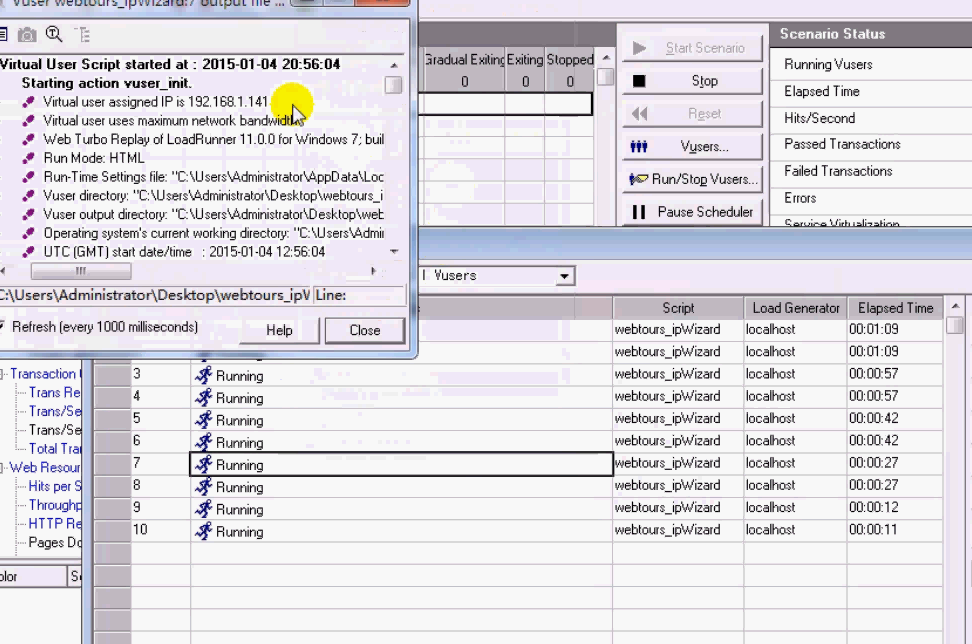Screen dimensions: 972x644
Task: Click running-man icon of Vuser 4
Action: (203, 397)
